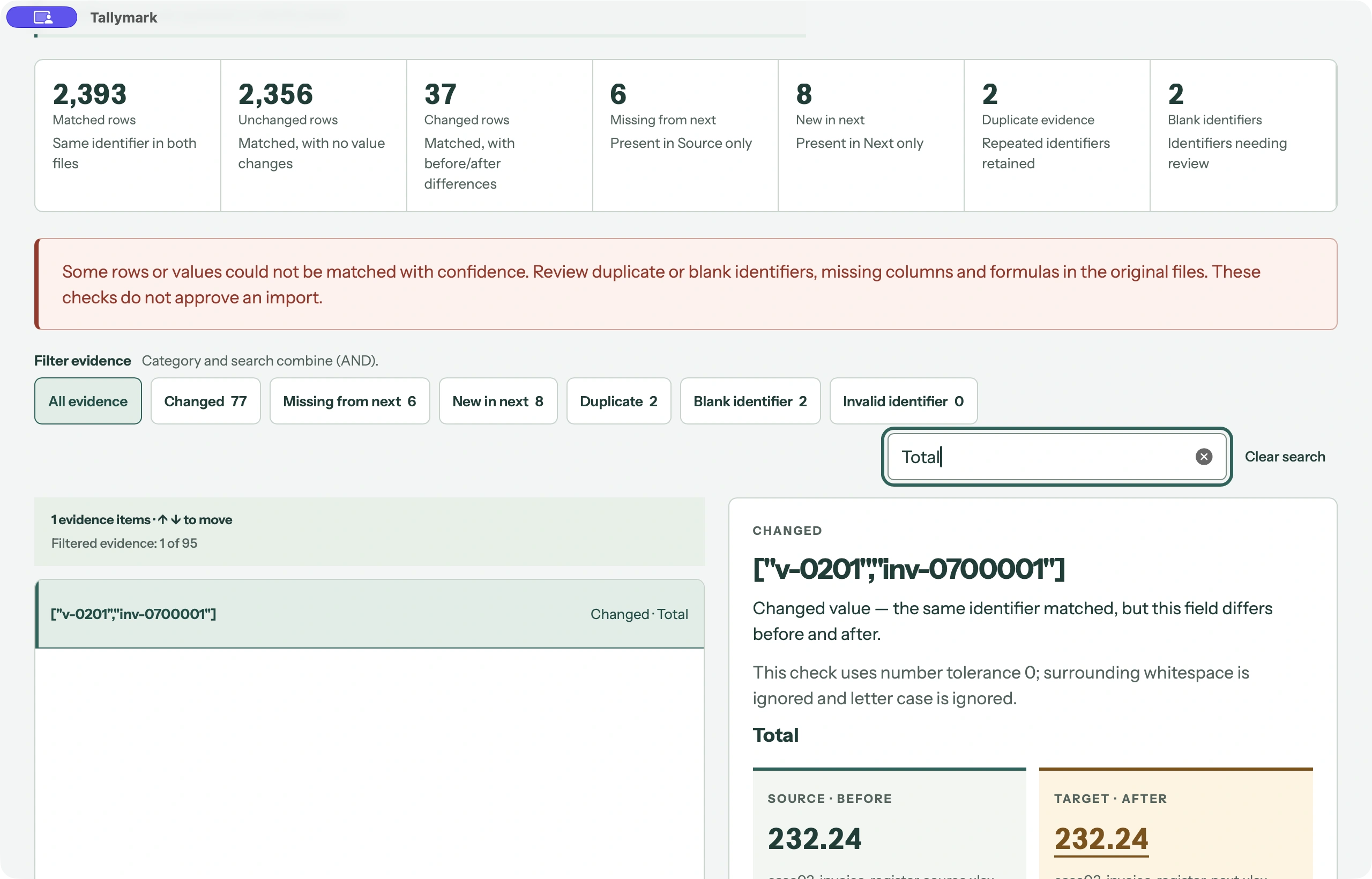This screenshot has width=1372, height=879.
Task: Click the SOURCE · BEFORE label
Action: [x=829, y=799]
